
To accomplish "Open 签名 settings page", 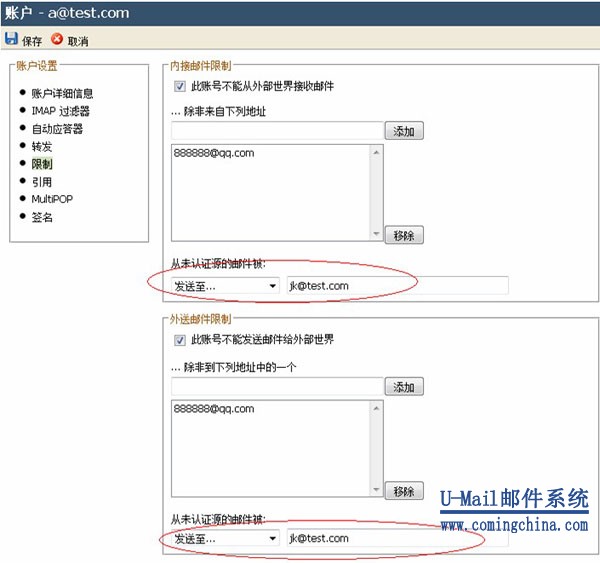I will (x=42, y=217).
